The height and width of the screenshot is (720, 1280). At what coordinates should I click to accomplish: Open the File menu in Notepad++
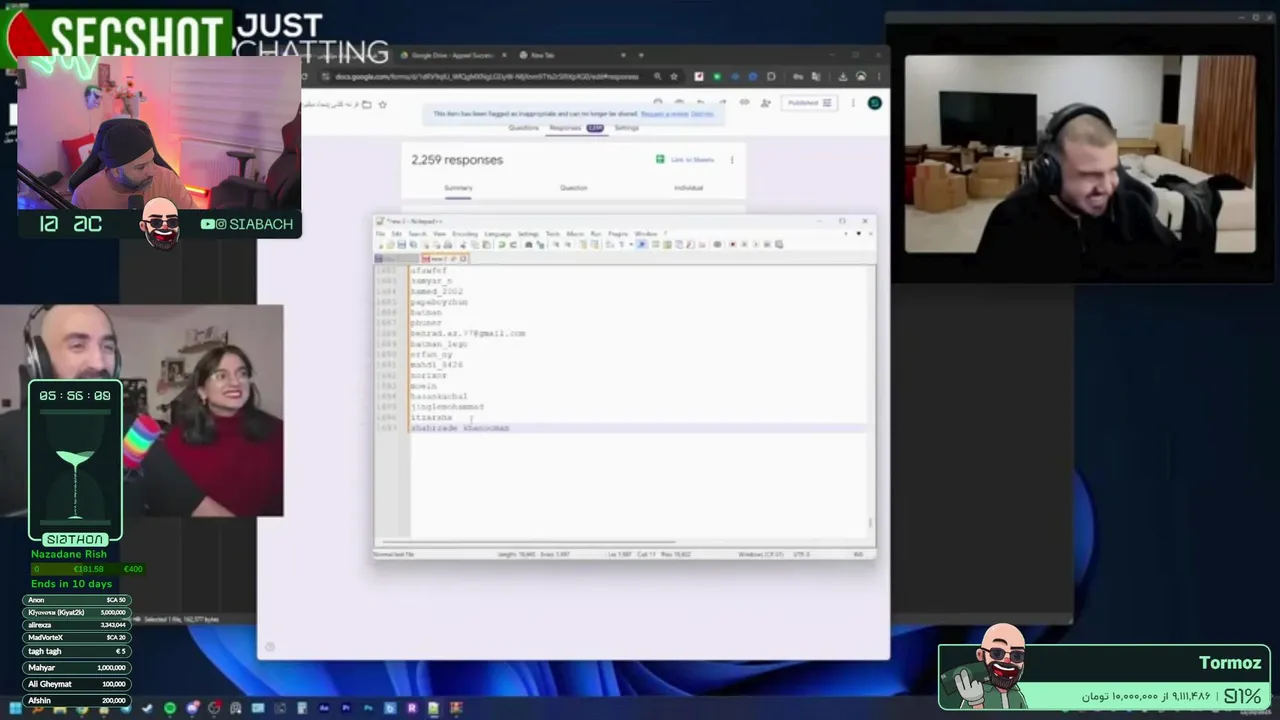(x=380, y=234)
